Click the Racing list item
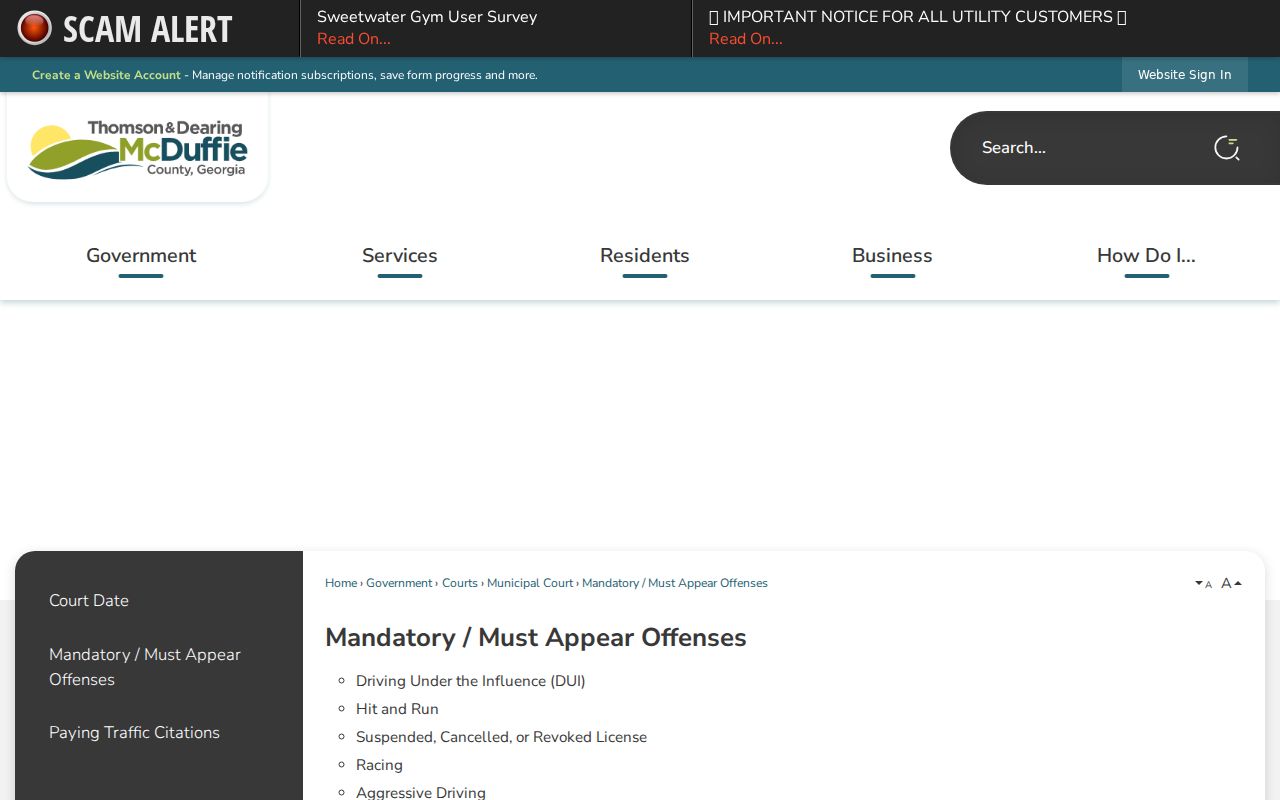1280x800 pixels. pos(379,765)
